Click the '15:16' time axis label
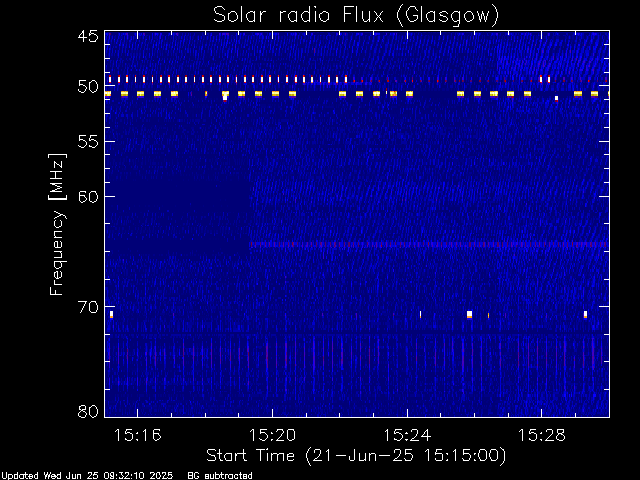The height and width of the screenshot is (480, 640). point(138,435)
